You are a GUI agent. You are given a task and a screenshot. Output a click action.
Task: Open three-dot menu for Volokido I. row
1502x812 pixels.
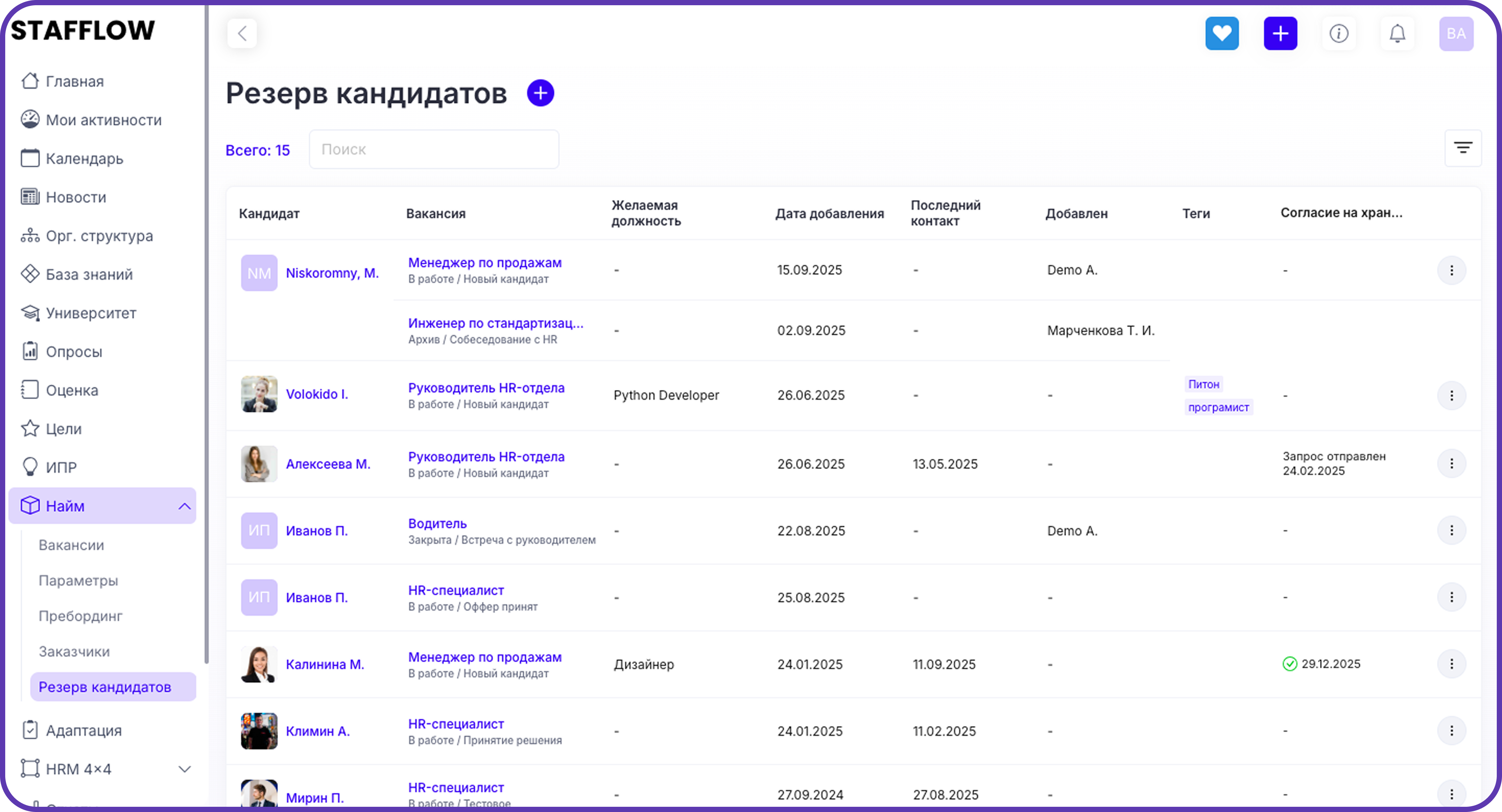click(x=1451, y=396)
